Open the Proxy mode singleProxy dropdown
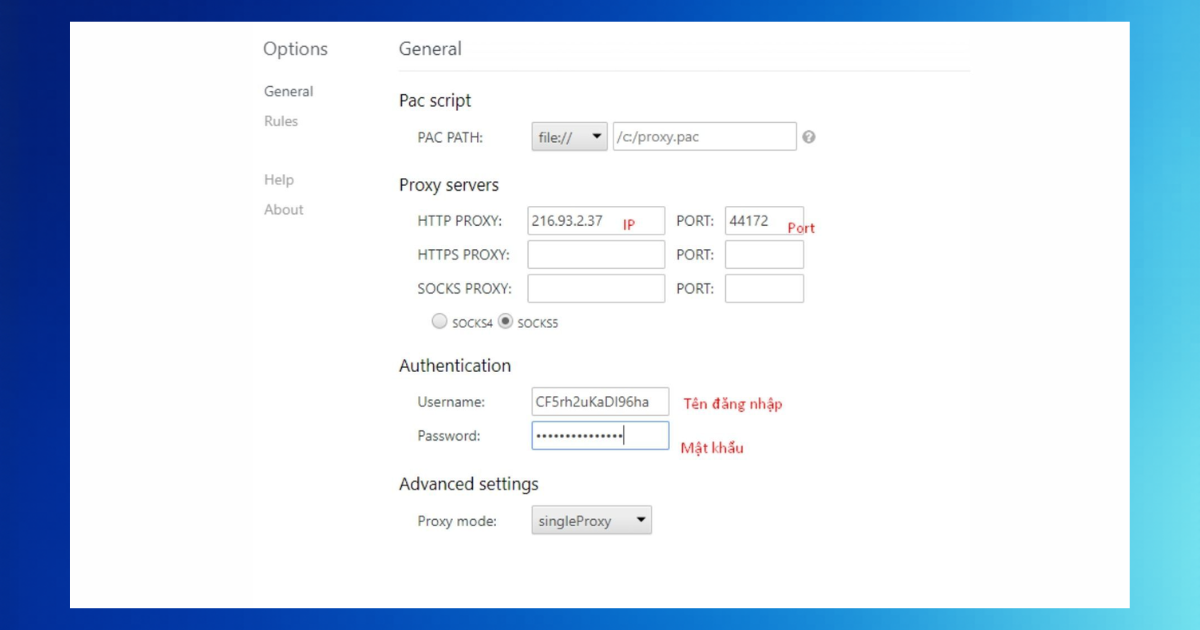 point(591,521)
